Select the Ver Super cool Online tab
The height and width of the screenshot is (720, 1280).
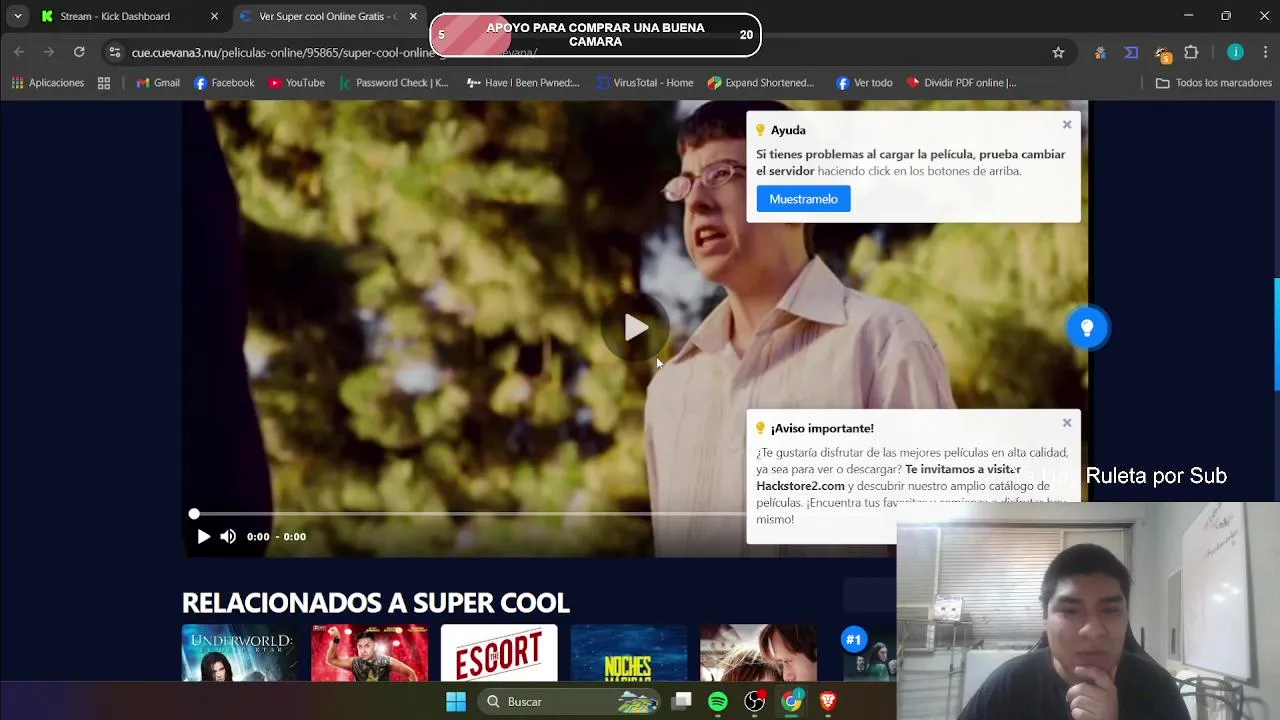coord(328,16)
